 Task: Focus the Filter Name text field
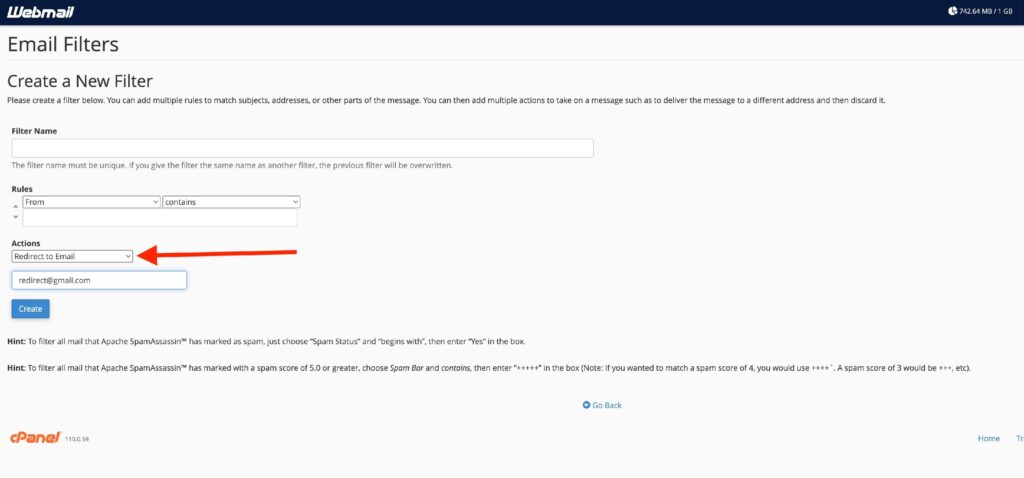302,148
